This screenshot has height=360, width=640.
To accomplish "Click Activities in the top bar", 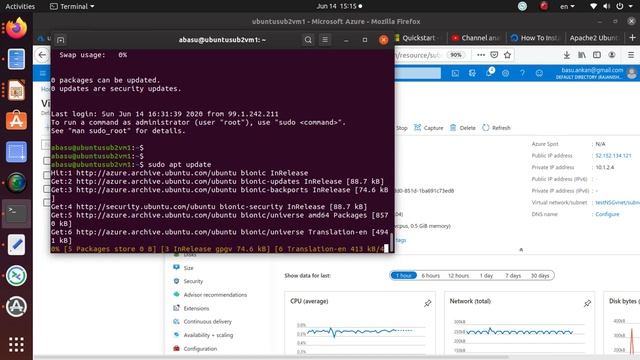I will pyautogui.click(x=20, y=6).
